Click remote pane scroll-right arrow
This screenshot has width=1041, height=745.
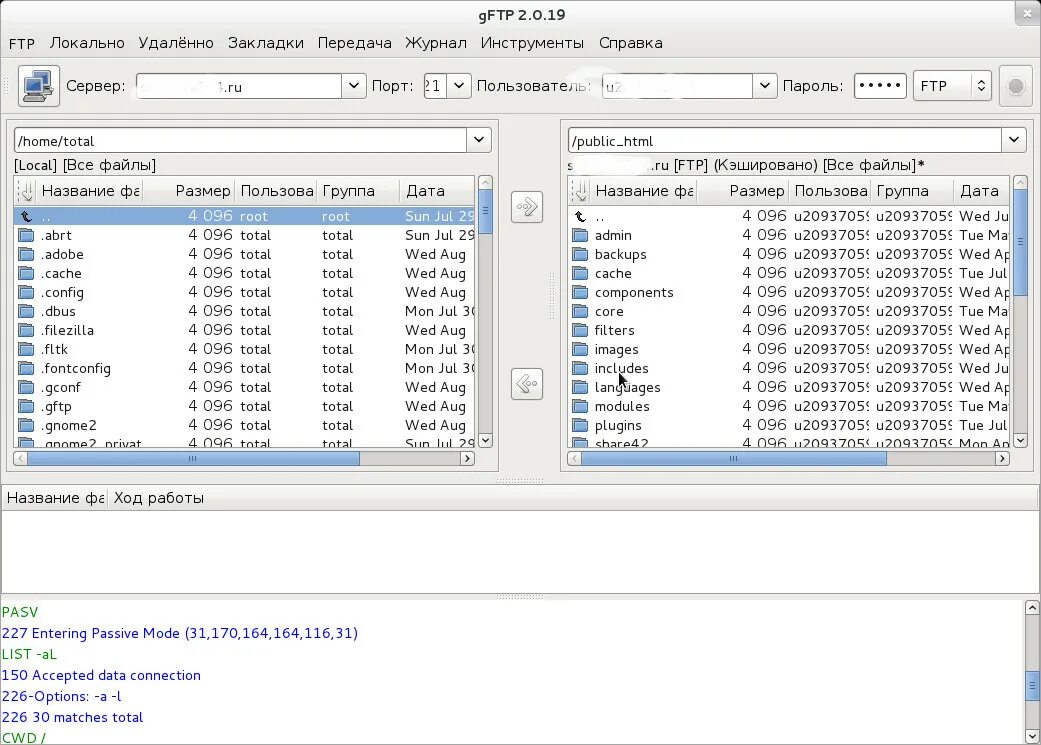point(1002,458)
